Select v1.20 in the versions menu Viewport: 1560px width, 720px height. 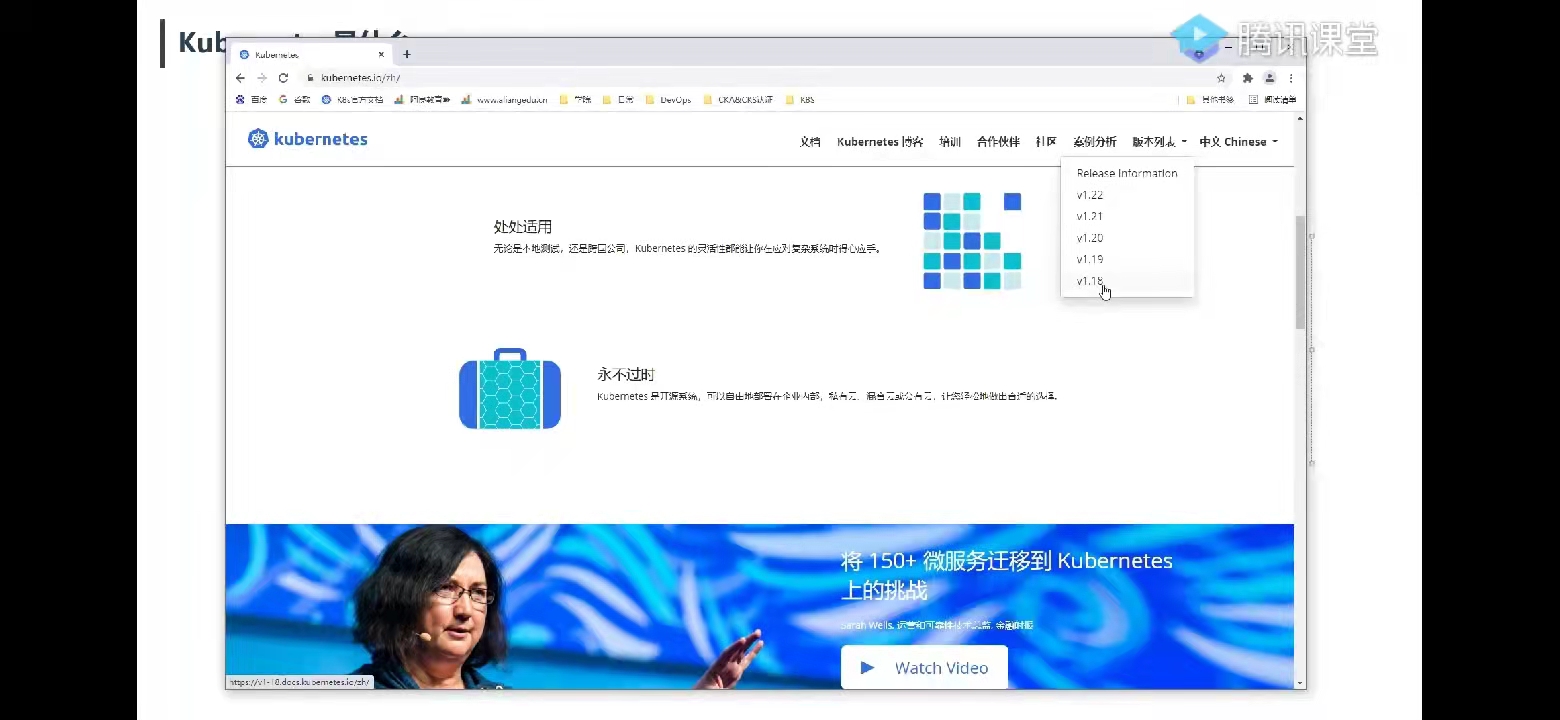coord(1127,238)
